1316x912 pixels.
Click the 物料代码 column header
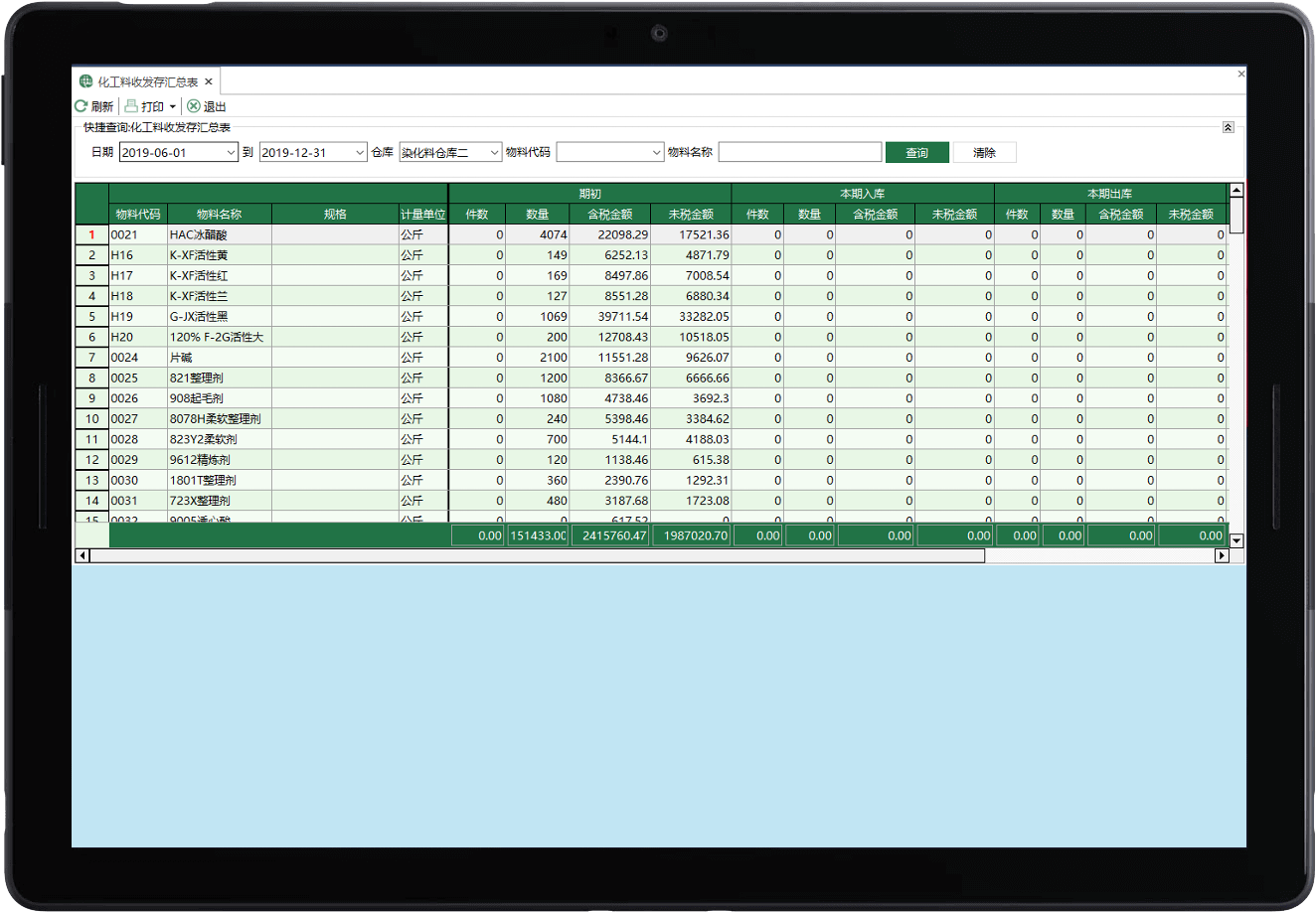pos(138,215)
